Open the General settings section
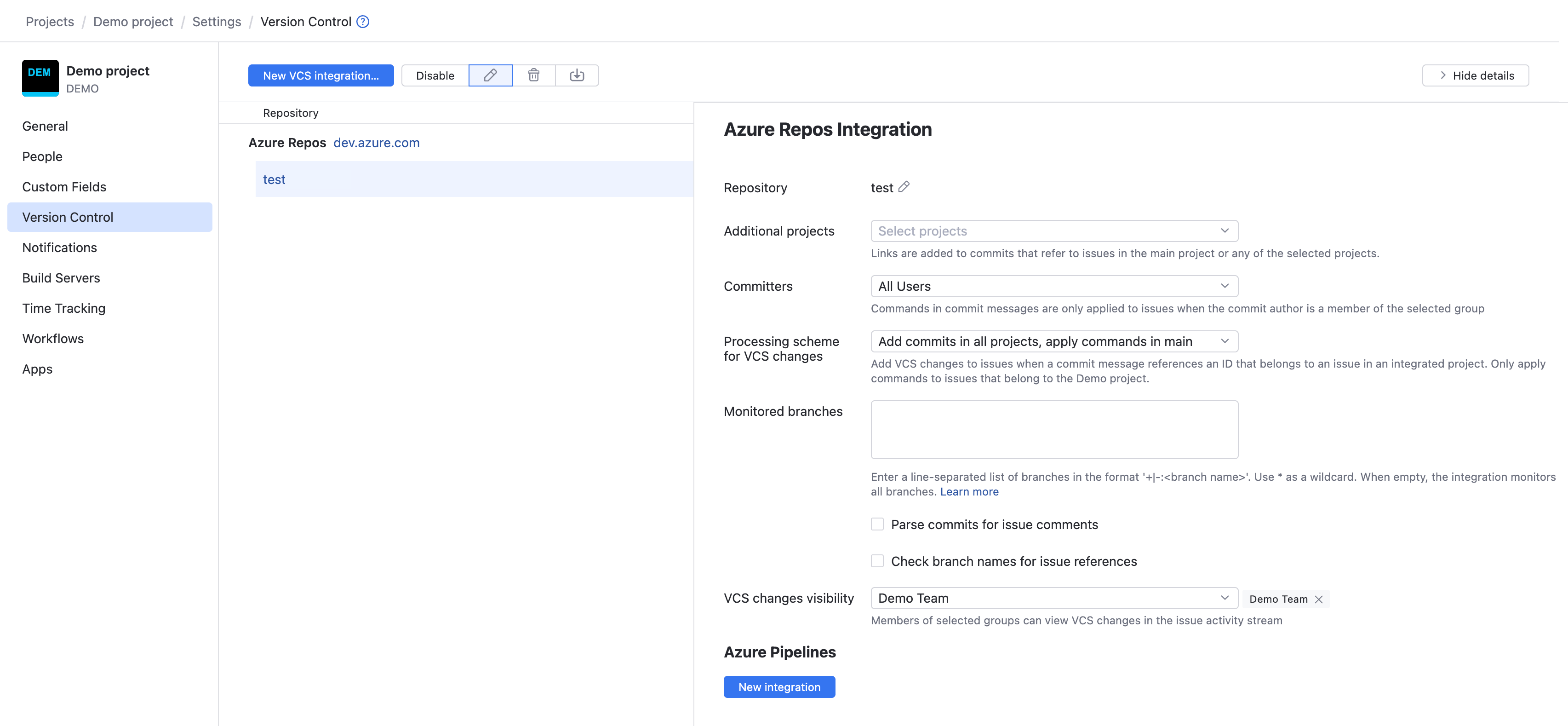Screen dimensions: 1568x726 pyautogui.click(x=109, y=126)
